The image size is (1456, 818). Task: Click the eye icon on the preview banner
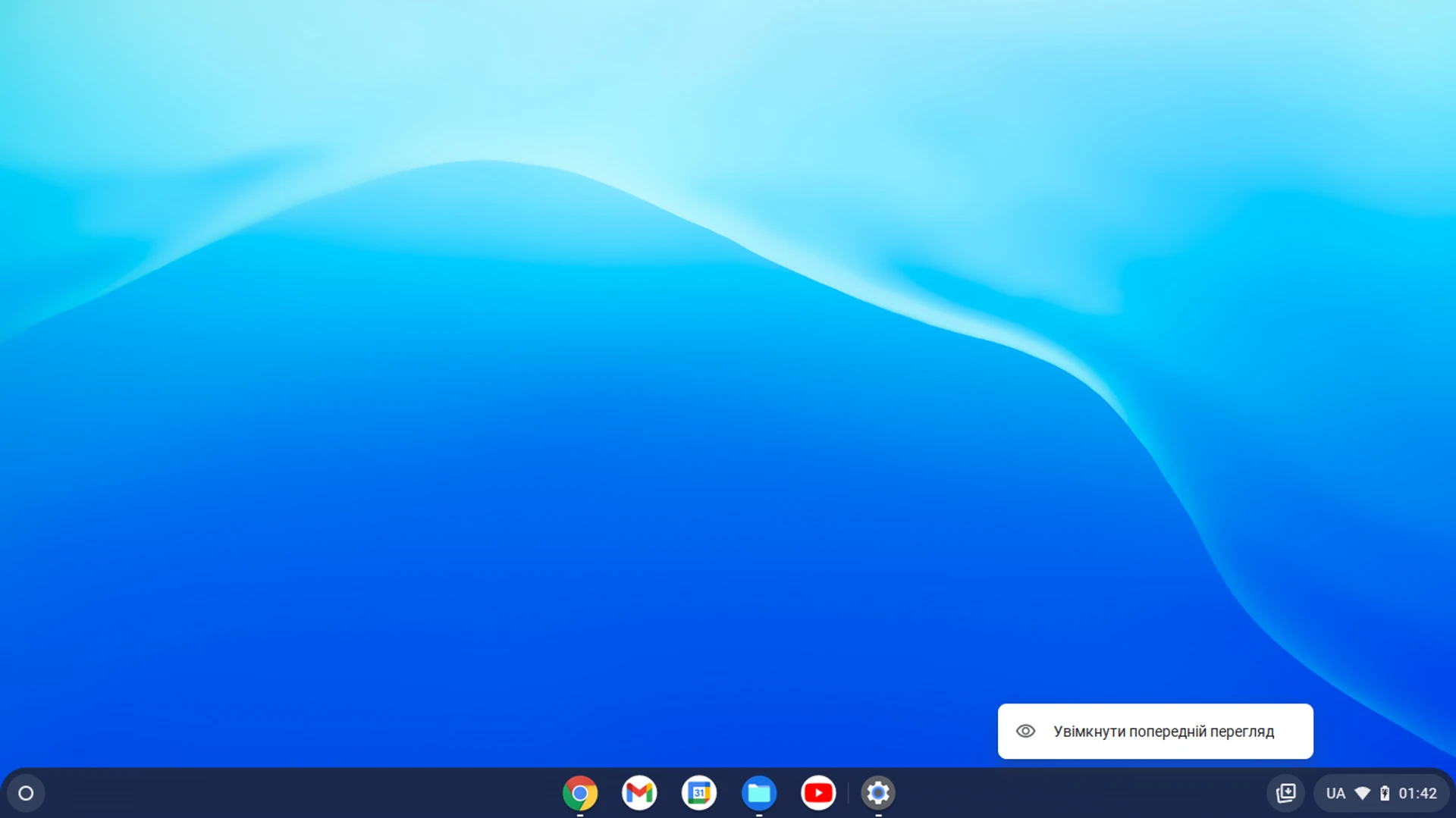1026,730
